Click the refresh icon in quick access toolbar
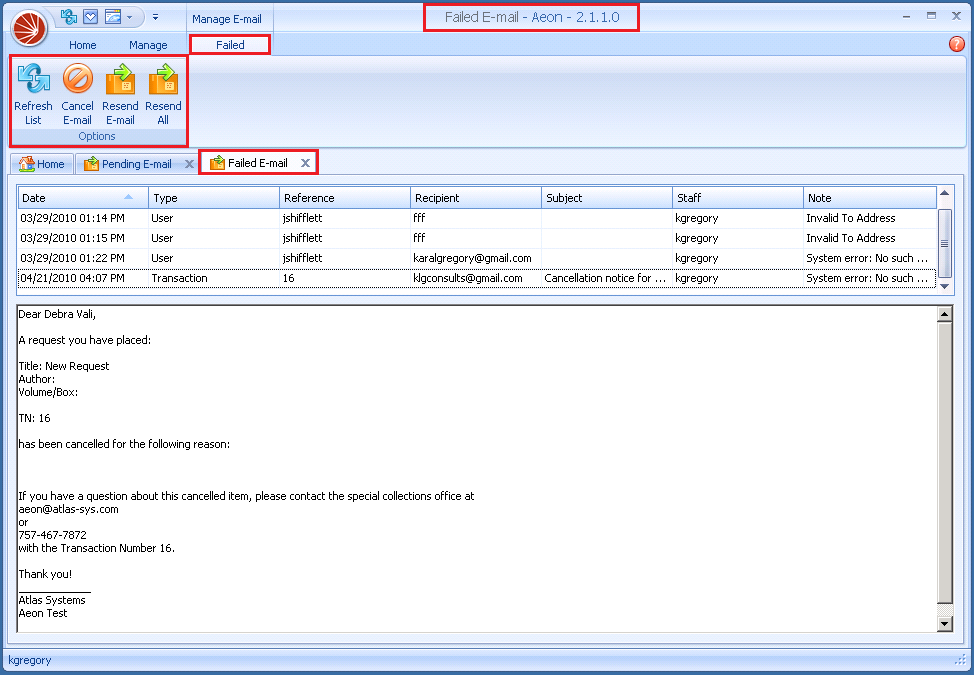Image resolution: width=974 pixels, height=675 pixels. click(69, 17)
